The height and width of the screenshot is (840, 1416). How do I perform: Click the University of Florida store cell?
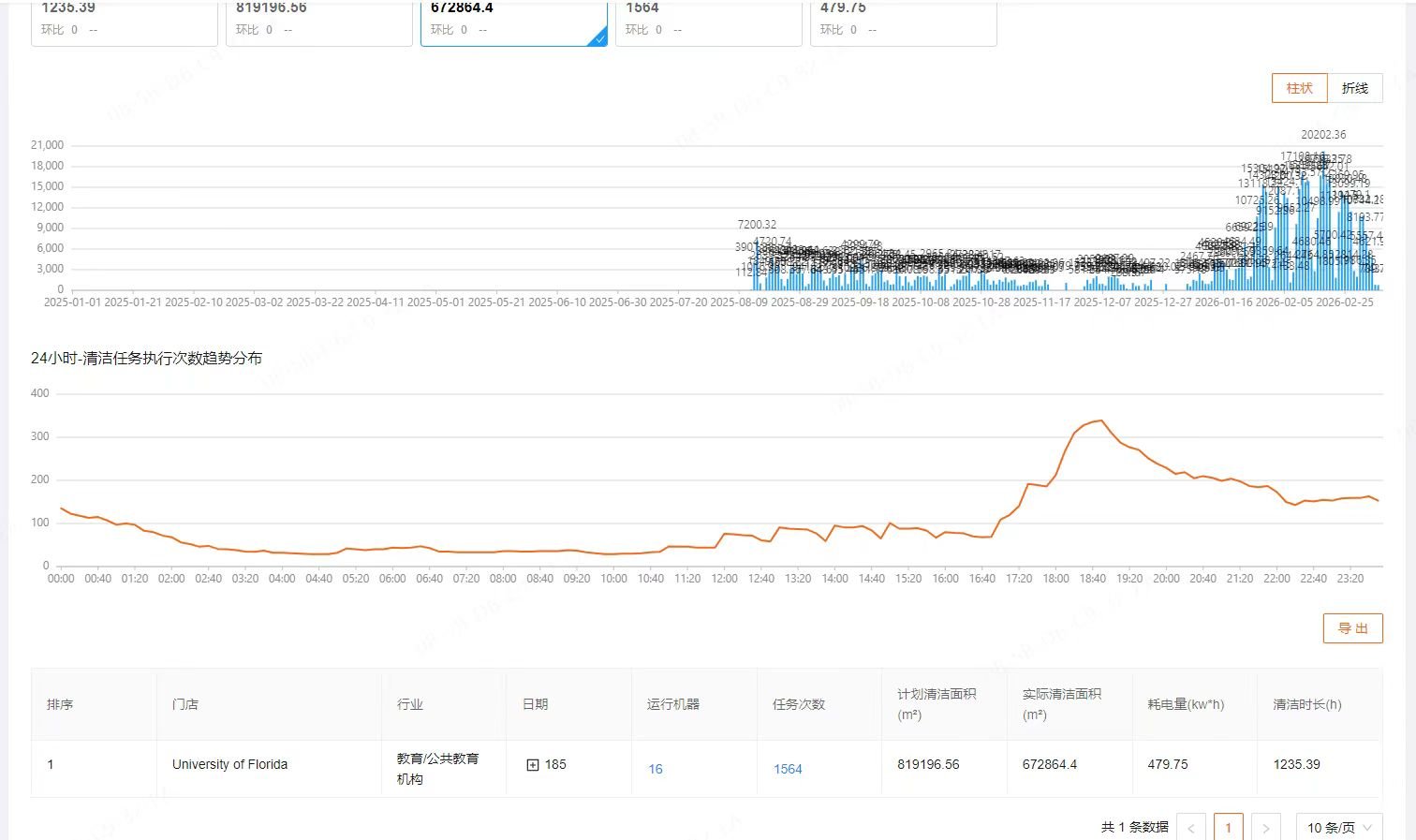229,765
